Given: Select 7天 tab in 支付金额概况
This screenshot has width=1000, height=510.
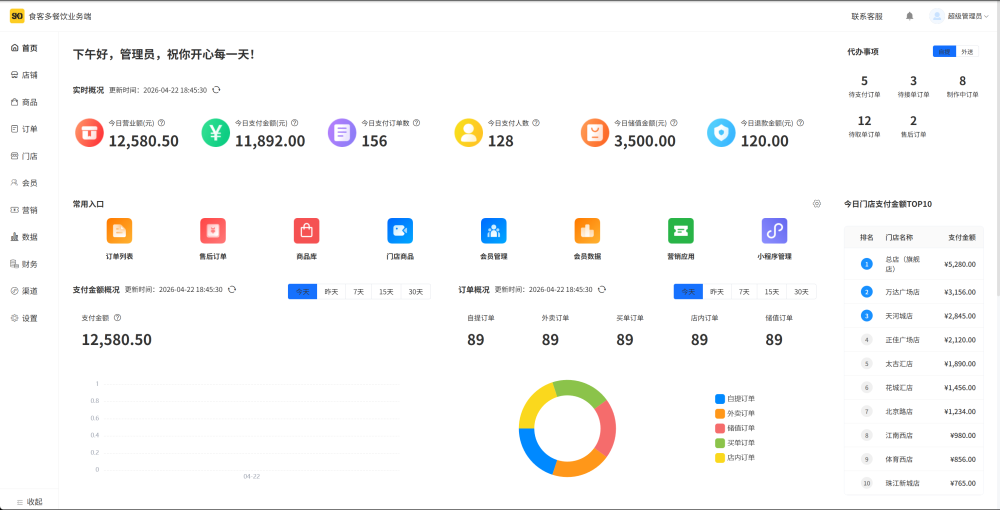Looking at the screenshot, I should pos(359,291).
